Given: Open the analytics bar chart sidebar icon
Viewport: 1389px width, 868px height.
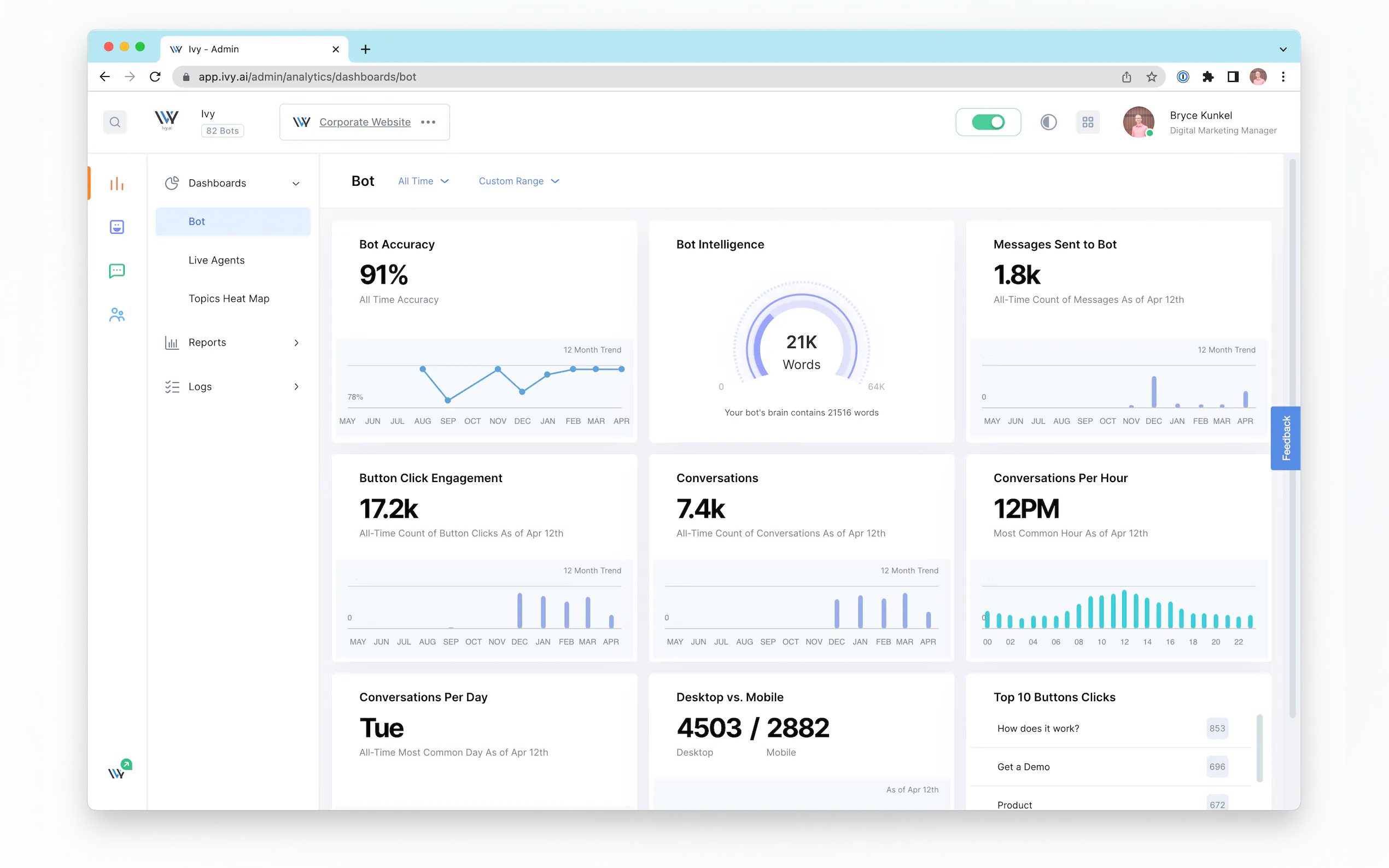Looking at the screenshot, I should 116,184.
